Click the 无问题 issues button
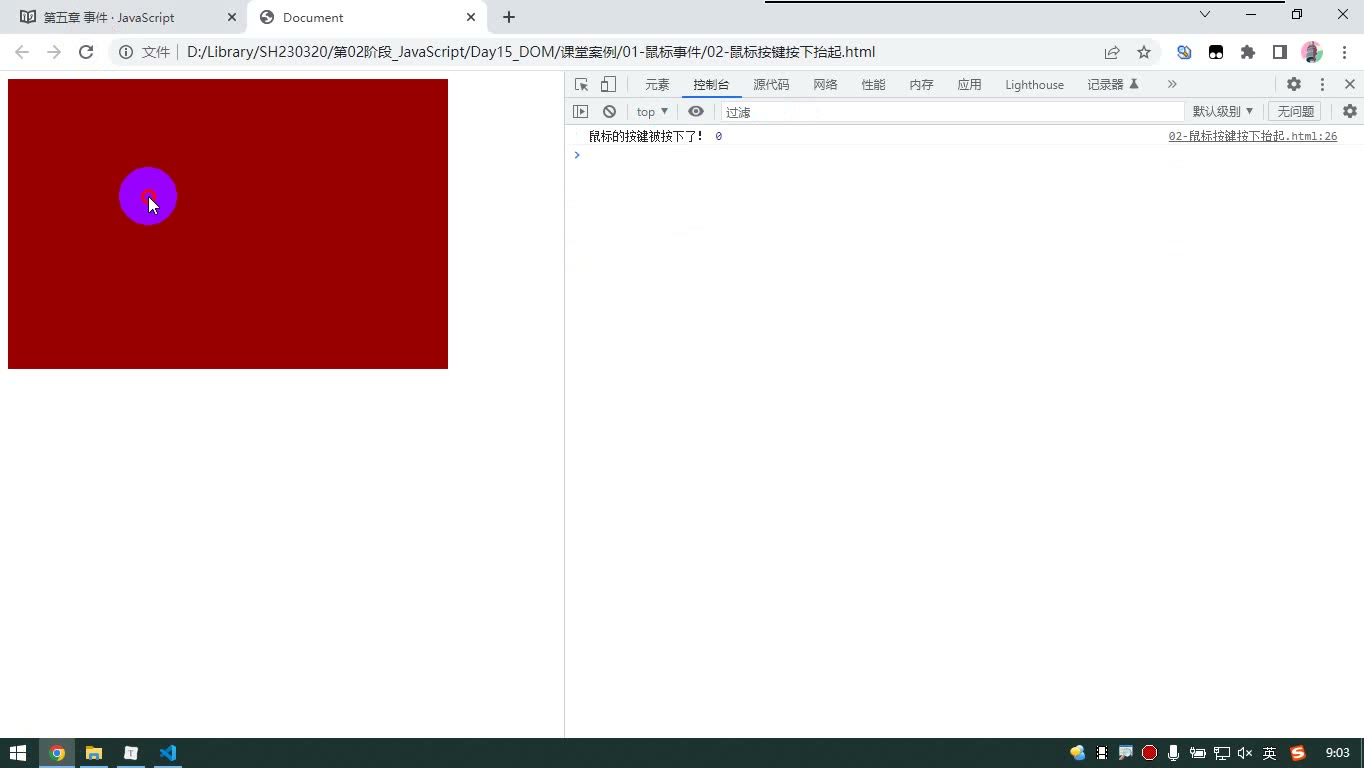This screenshot has height=768, width=1364. click(x=1295, y=112)
